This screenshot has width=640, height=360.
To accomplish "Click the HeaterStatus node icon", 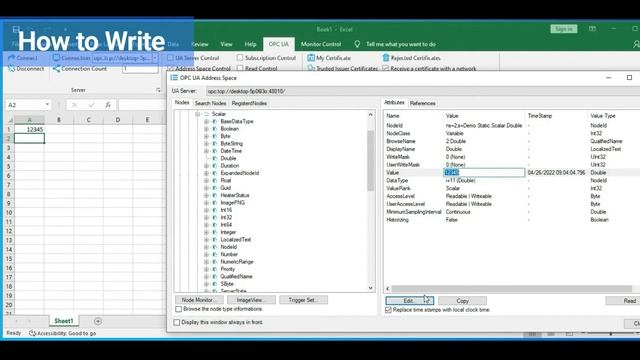I will coord(215,196).
